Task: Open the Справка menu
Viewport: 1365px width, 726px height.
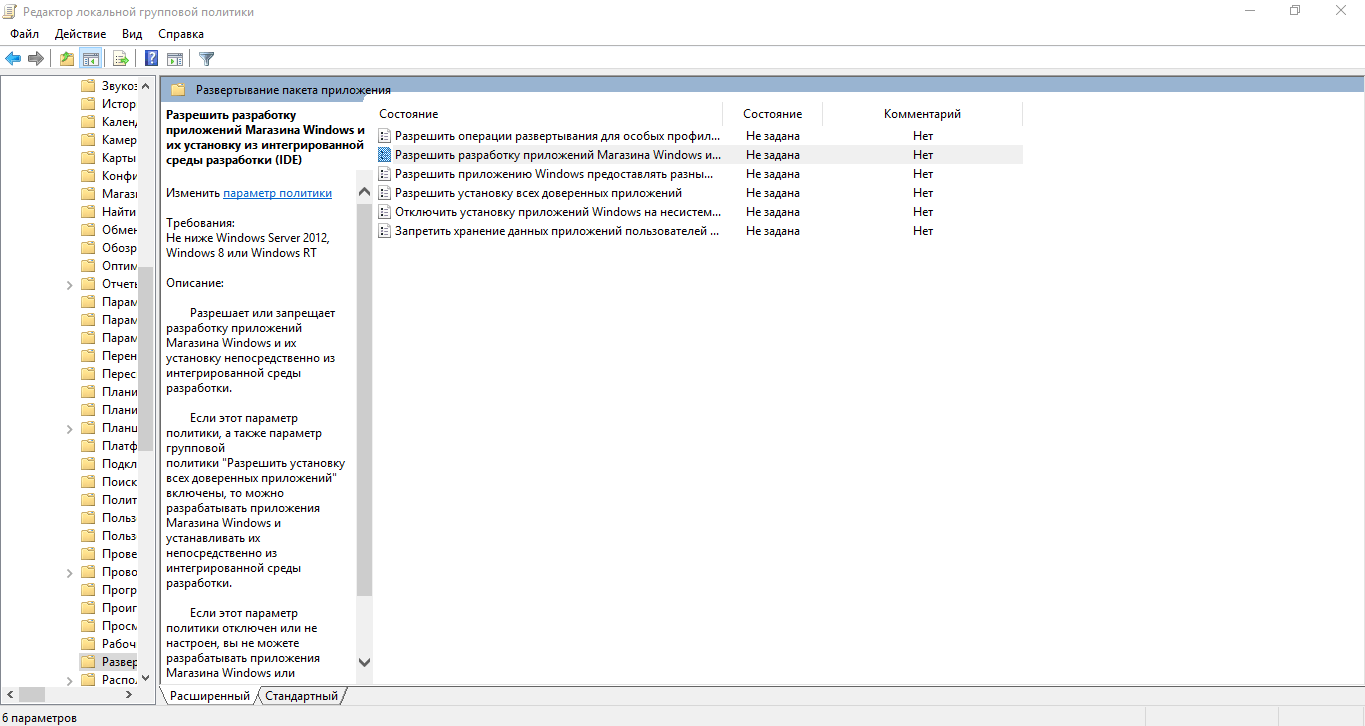Action: pyautogui.click(x=181, y=34)
